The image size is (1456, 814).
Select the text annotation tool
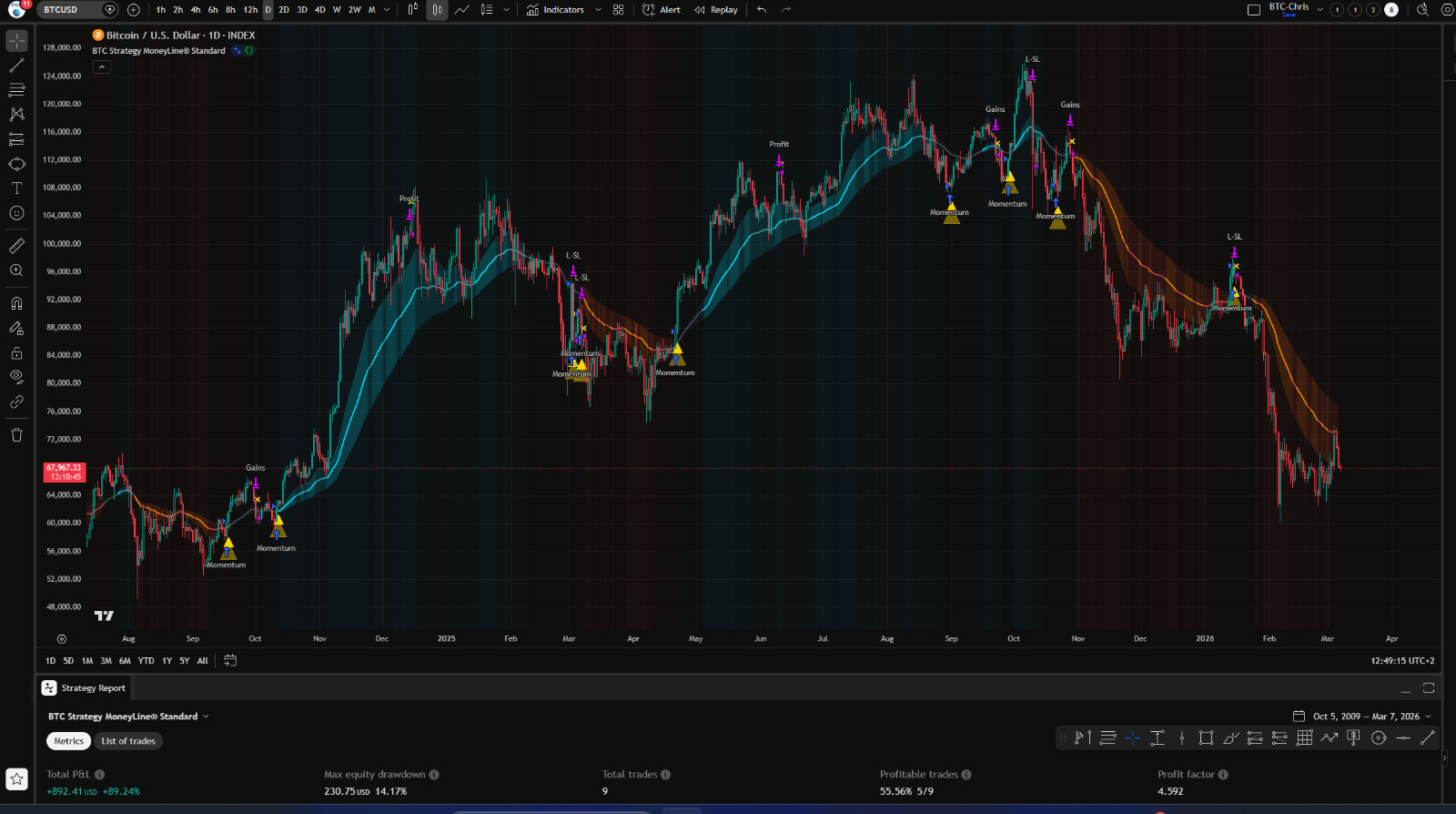coord(16,188)
